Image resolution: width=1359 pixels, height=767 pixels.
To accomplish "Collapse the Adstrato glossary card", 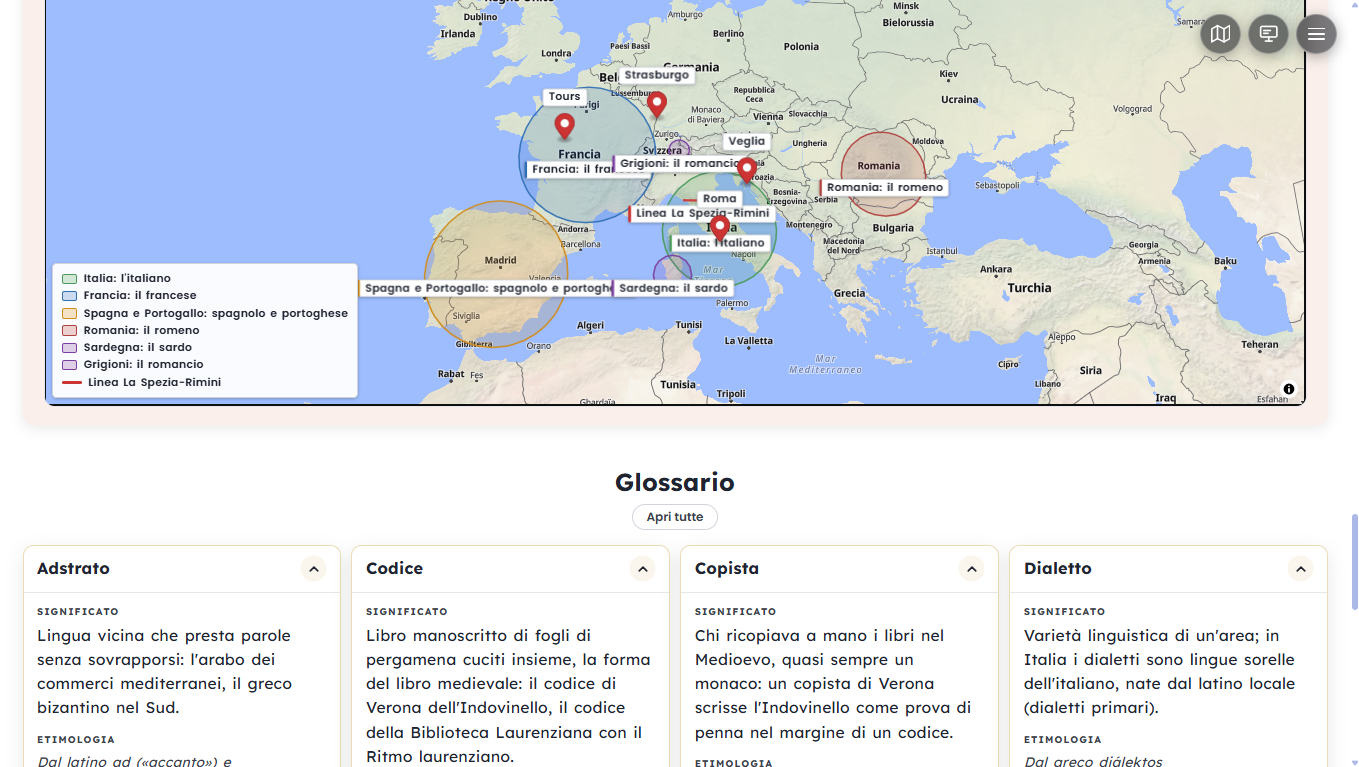I will [314, 569].
